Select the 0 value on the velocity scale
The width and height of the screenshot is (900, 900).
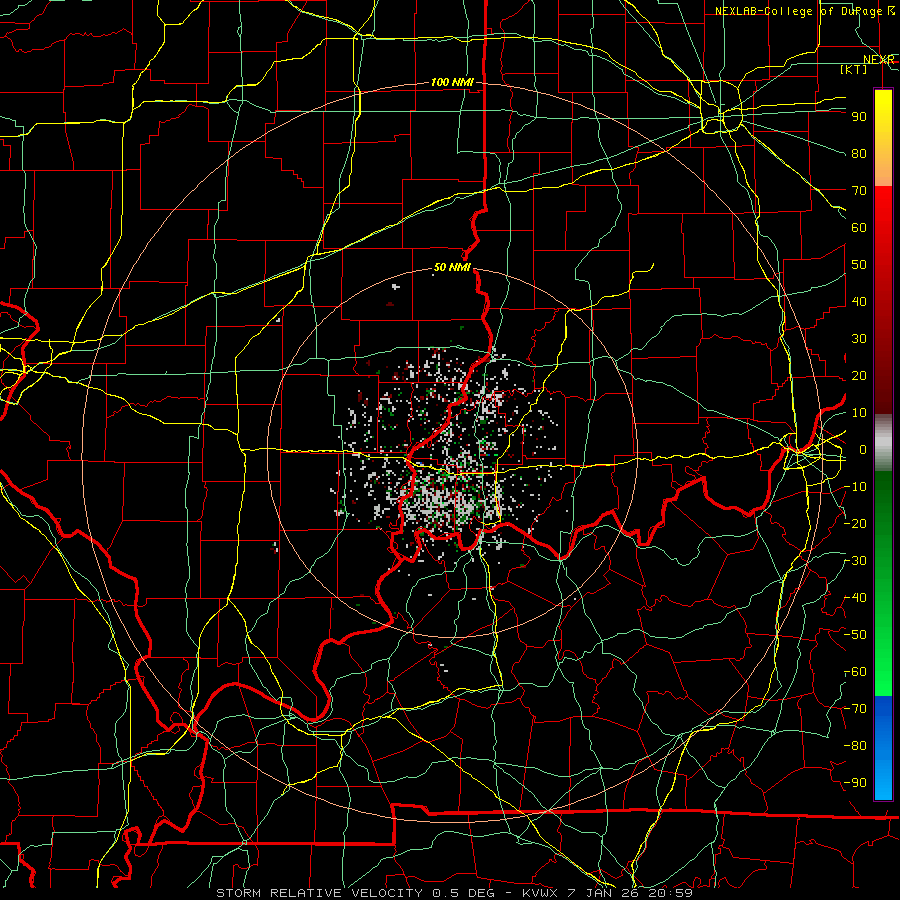click(863, 450)
